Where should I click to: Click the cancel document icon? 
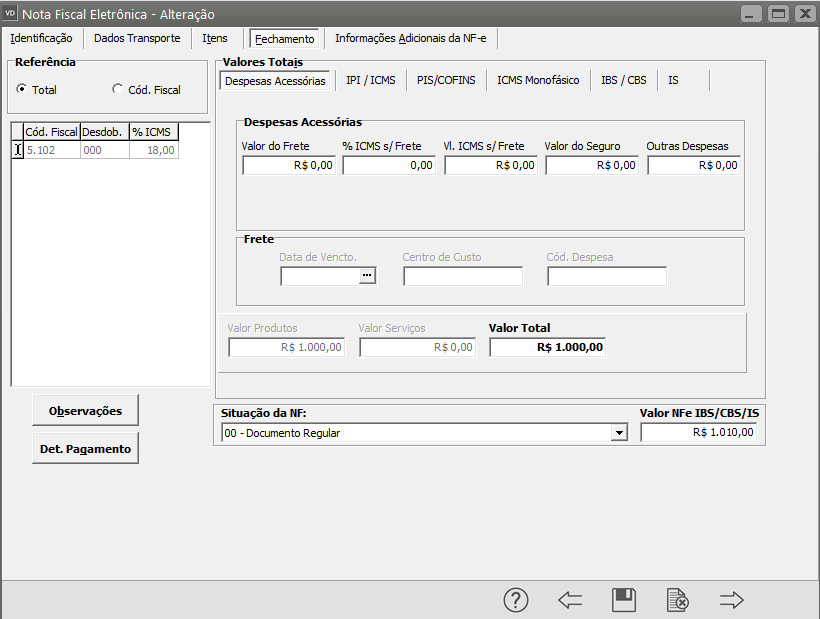pos(678,600)
